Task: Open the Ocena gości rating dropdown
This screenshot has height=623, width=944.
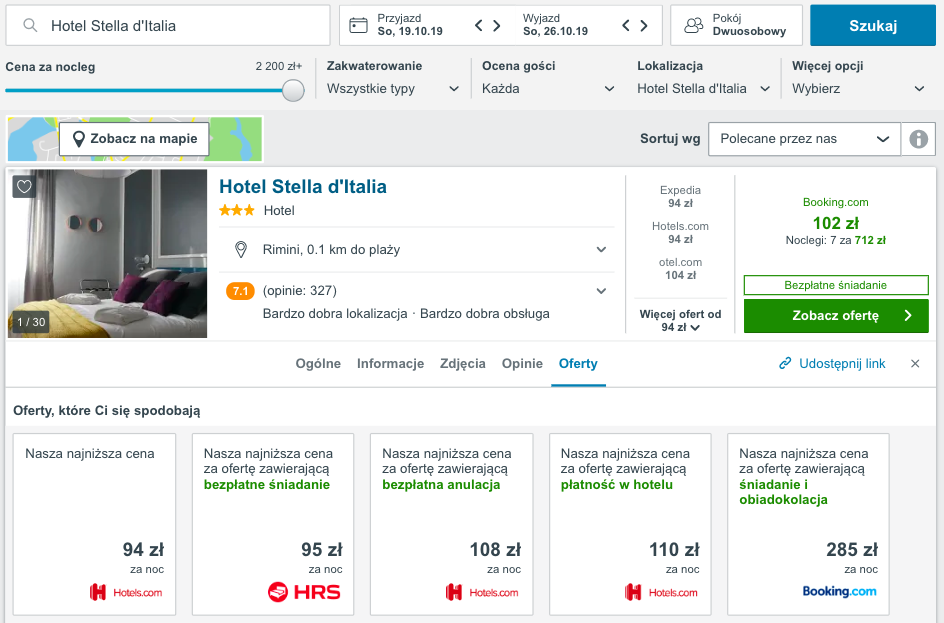Action: pos(548,88)
